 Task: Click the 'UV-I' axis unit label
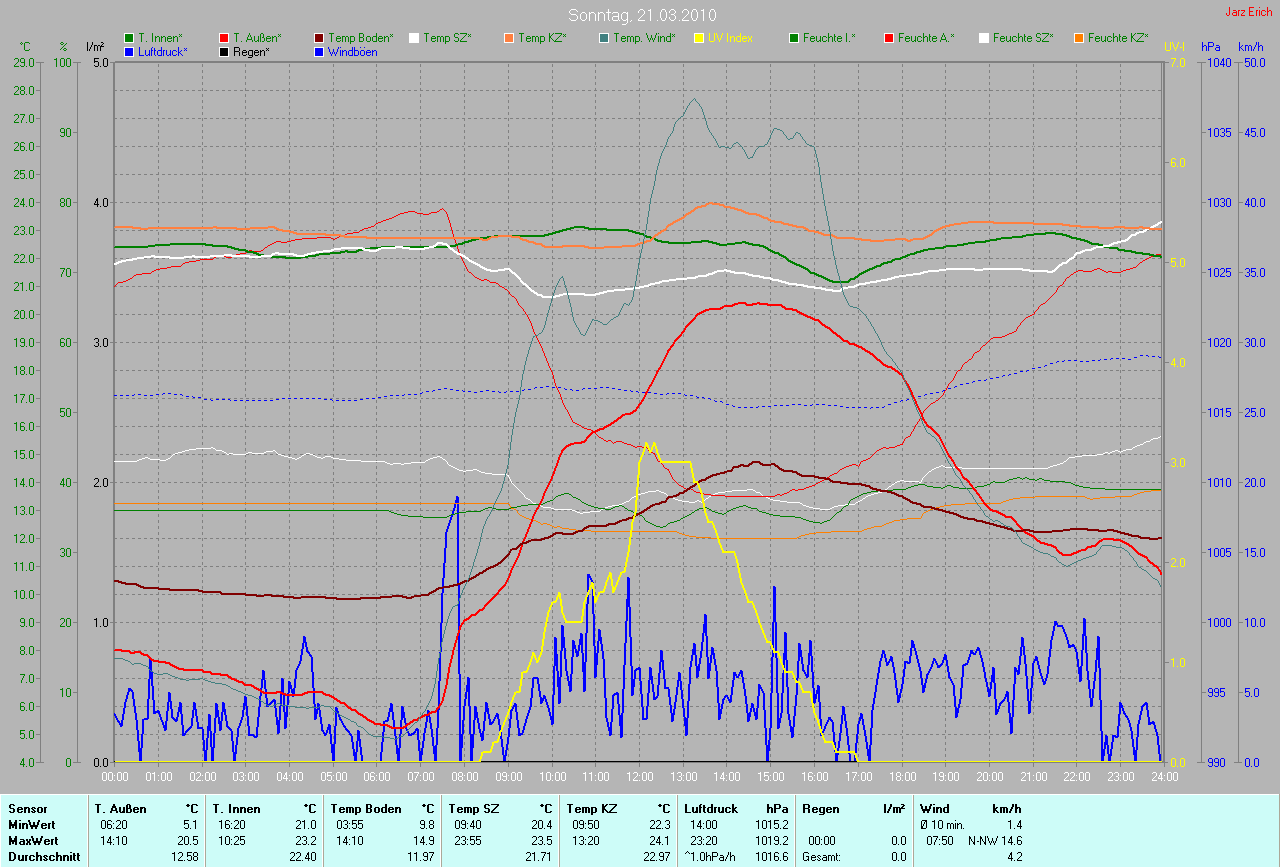pyautogui.click(x=1174, y=46)
